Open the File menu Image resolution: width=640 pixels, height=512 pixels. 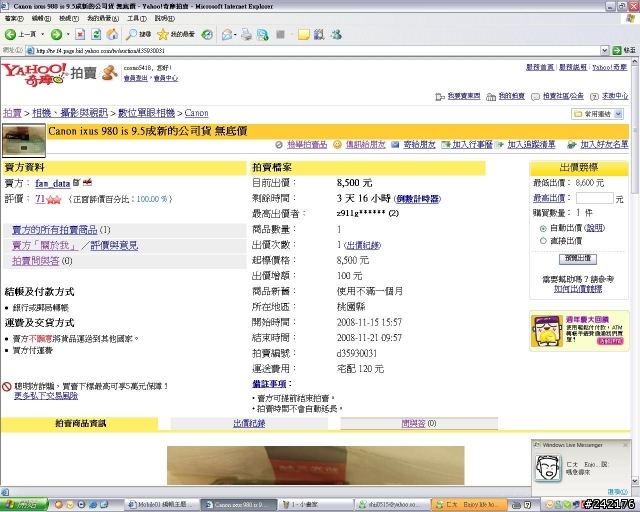[x=14, y=18]
